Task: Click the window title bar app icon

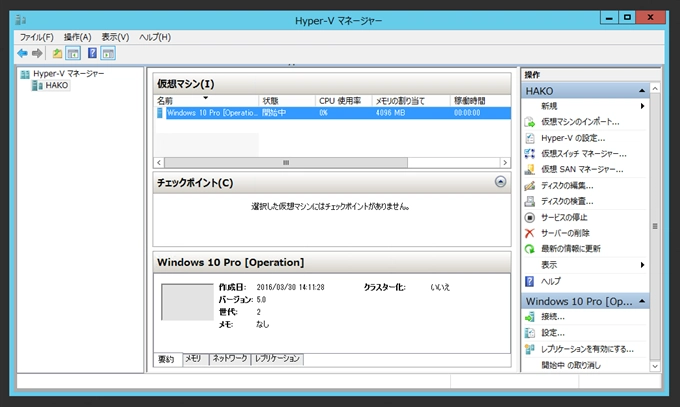Action: [20, 20]
